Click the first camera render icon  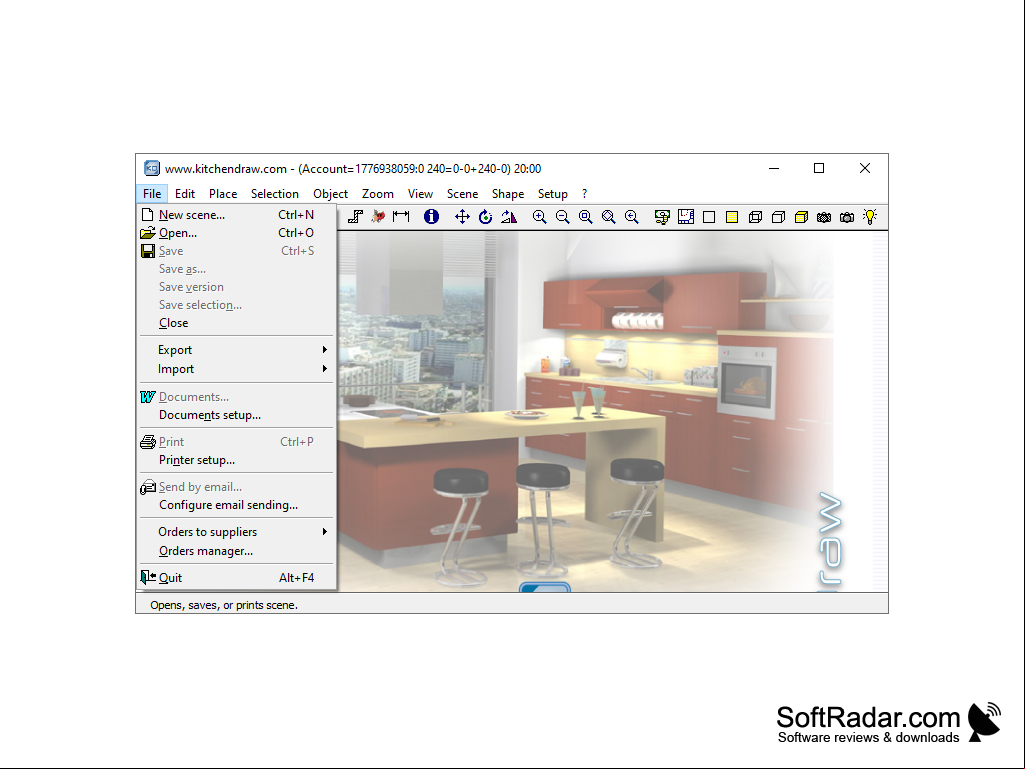pos(824,217)
